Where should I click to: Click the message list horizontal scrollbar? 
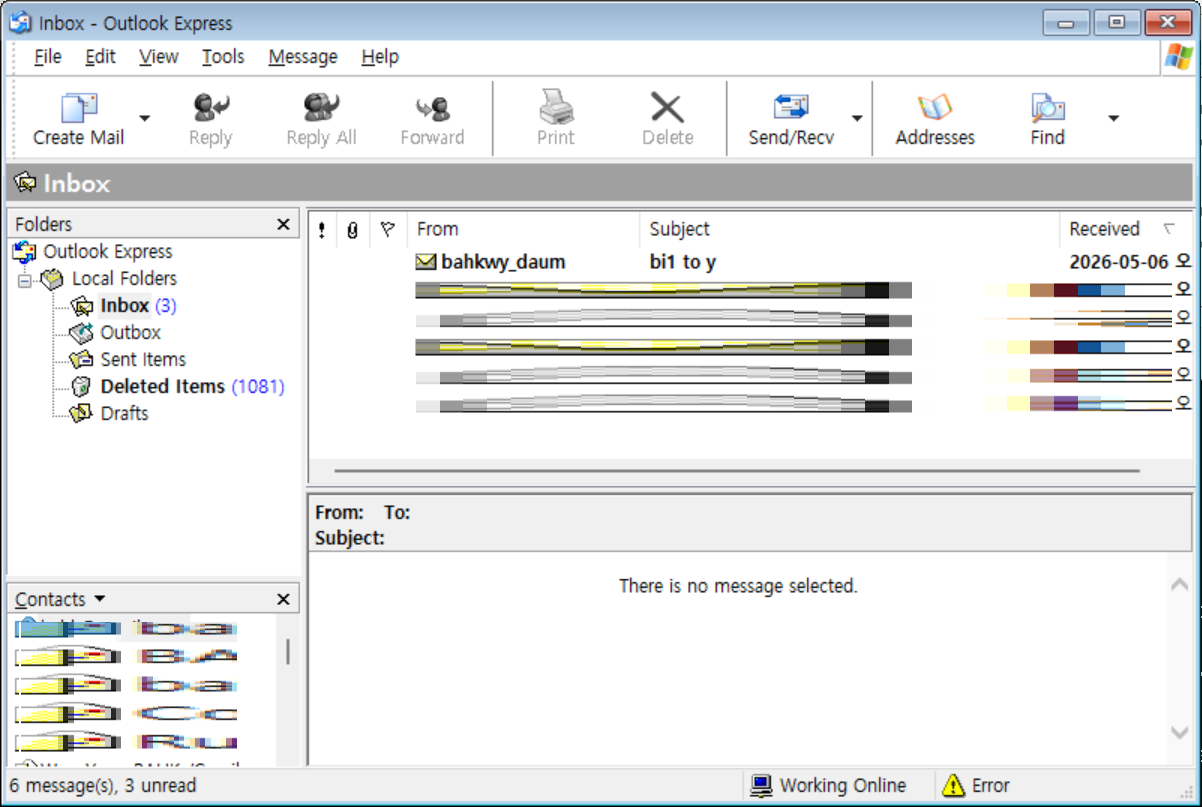click(737, 470)
